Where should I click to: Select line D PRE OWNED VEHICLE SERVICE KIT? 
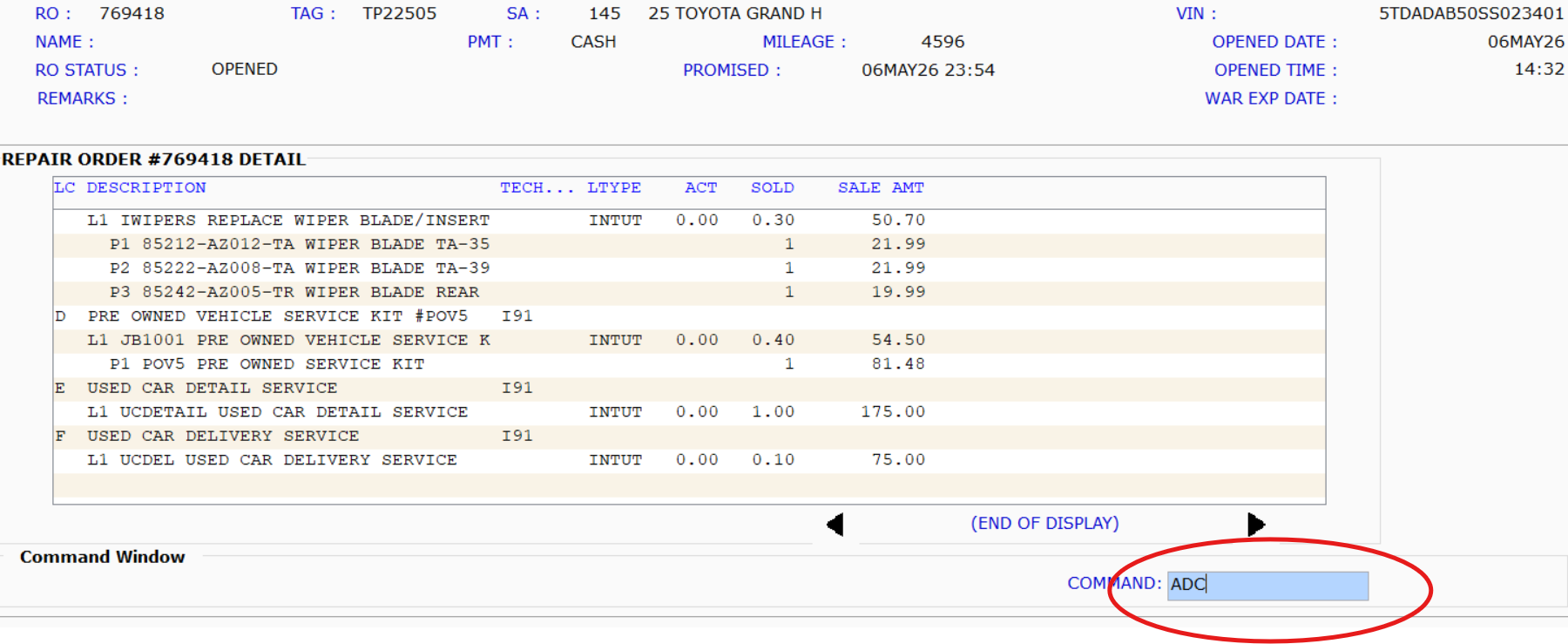pyautogui.click(x=689, y=316)
